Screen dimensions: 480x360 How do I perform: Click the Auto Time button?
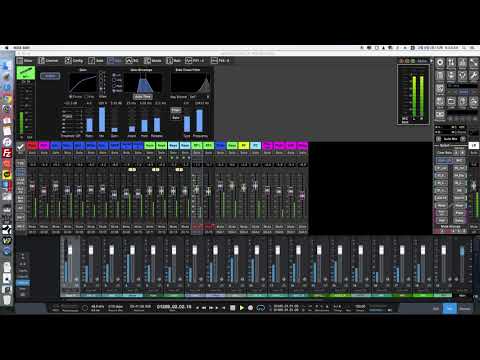pos(143,97)
